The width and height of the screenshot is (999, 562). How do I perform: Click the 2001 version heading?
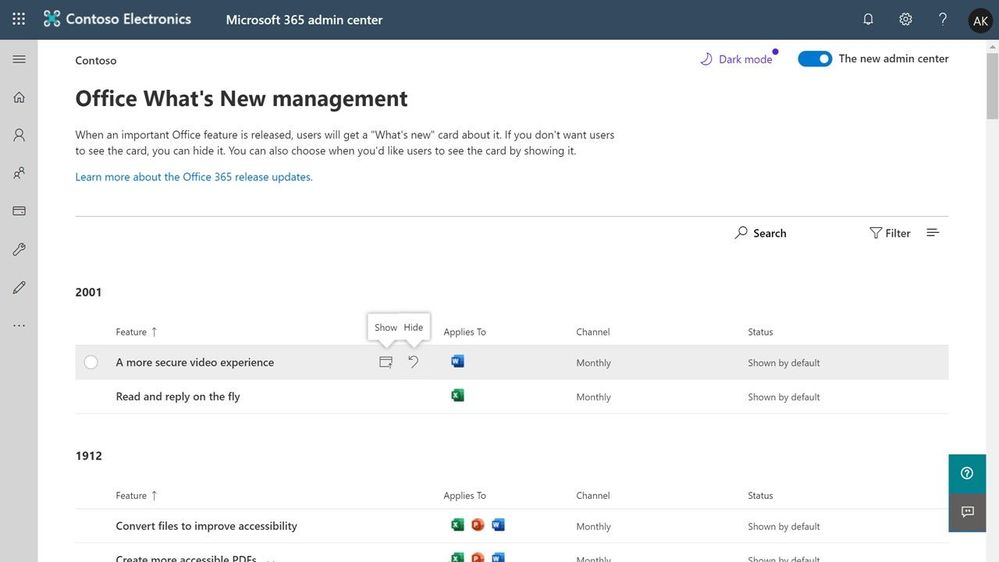(x=89, y=292)
